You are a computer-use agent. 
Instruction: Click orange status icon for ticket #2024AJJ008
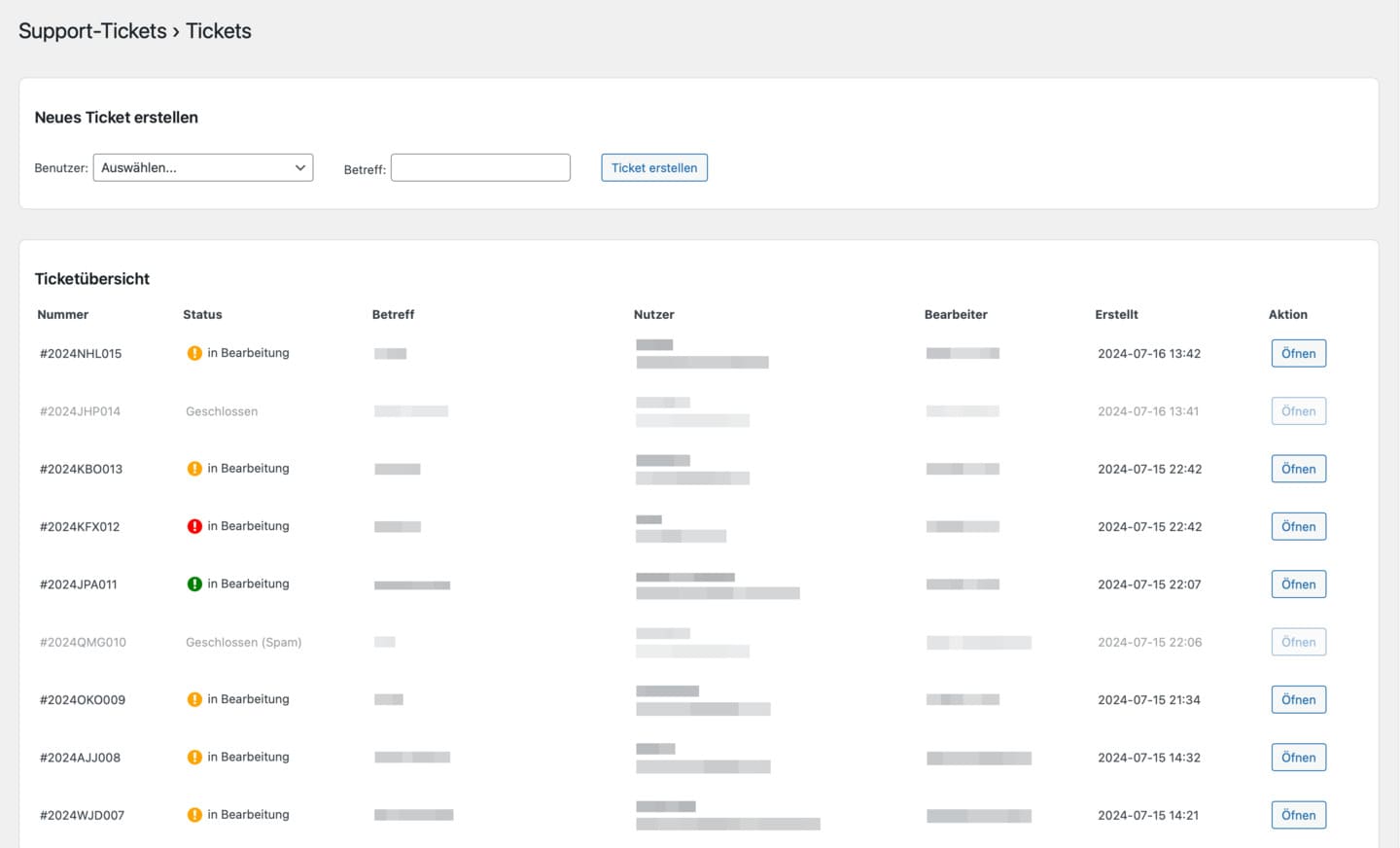pyautogui.click(x=194, y=758)
